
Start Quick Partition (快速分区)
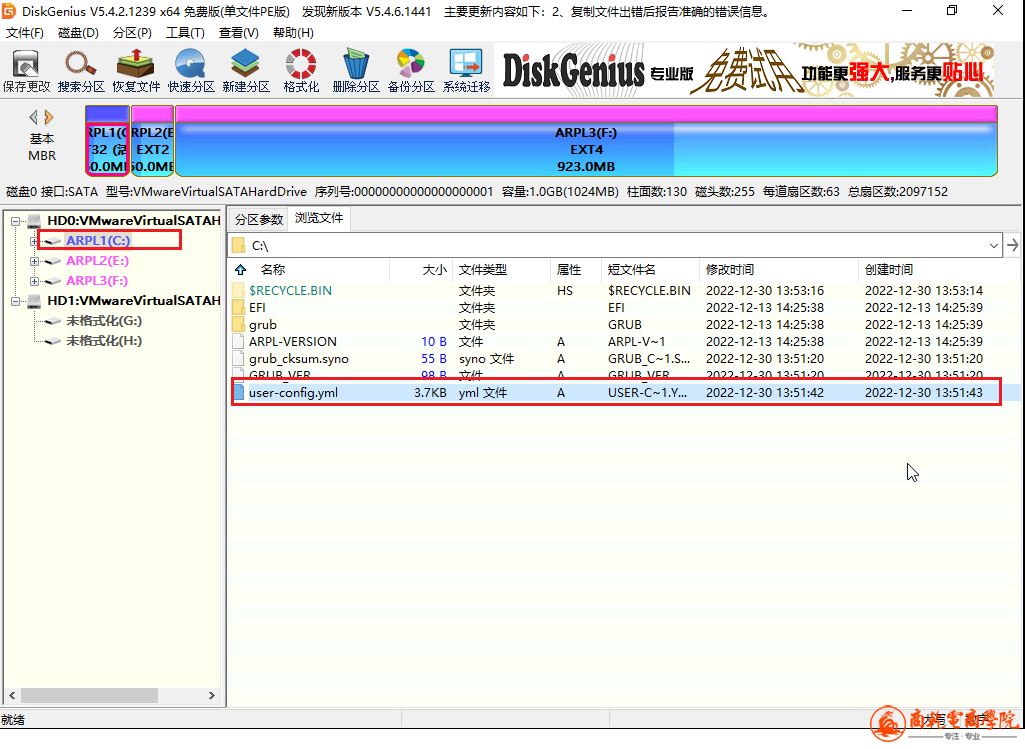point(191,71)
